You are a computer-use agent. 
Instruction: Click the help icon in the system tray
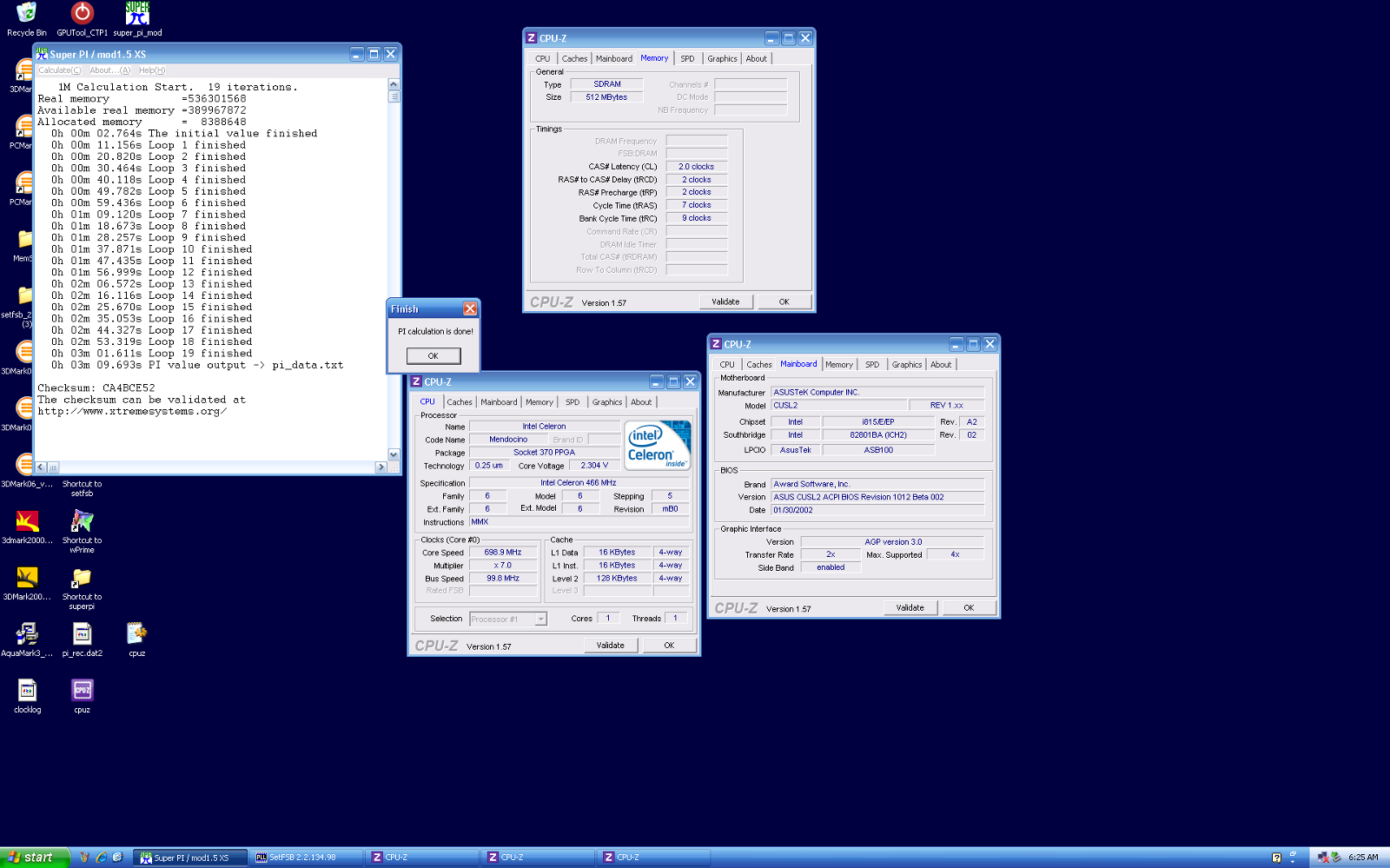pos(1276,858)
